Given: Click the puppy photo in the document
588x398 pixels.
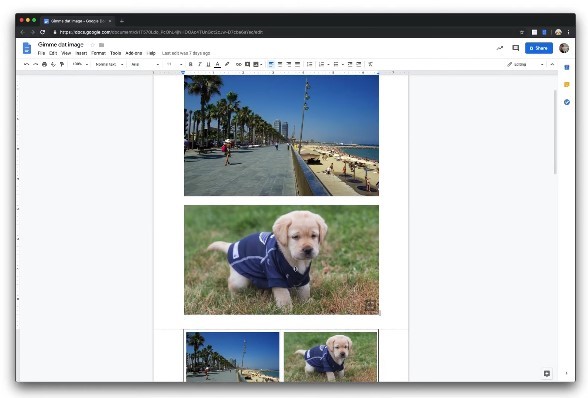Looking at the screenshot, I should pyautogui.click(x=281, y=260).
